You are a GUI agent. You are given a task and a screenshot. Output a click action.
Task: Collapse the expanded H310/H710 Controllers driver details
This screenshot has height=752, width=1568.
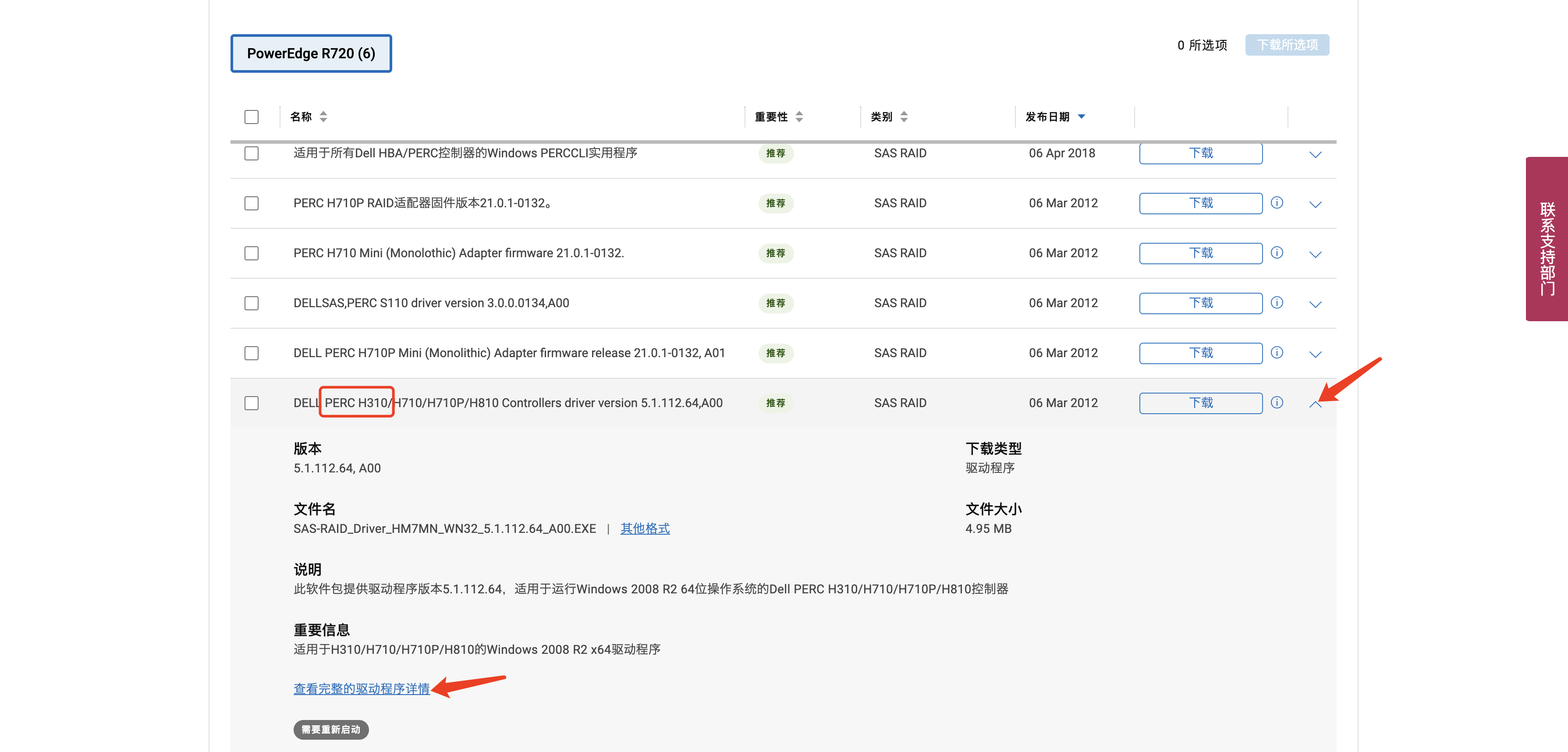1315,404
